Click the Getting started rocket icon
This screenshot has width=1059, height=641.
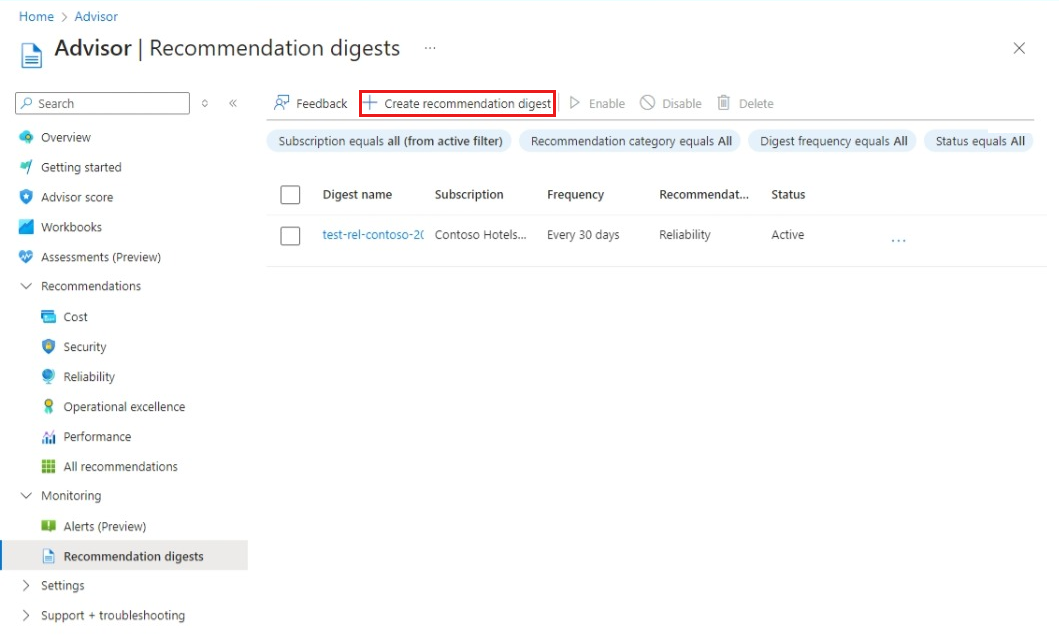click(x=26, y=167)
